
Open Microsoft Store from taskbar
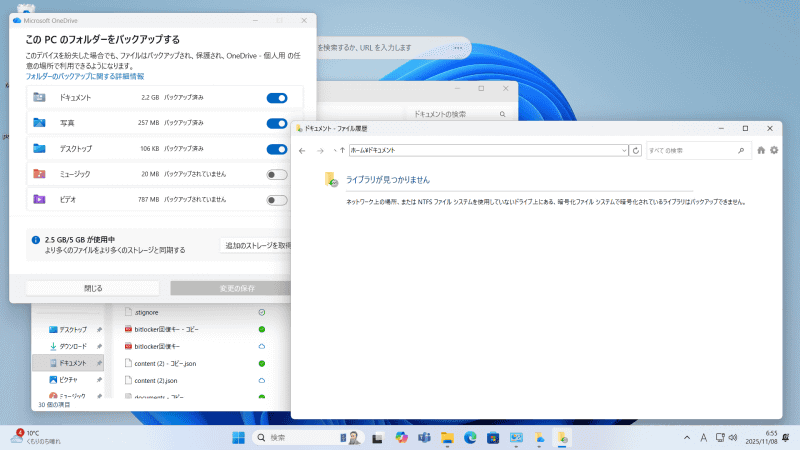[x=493, y=438]
